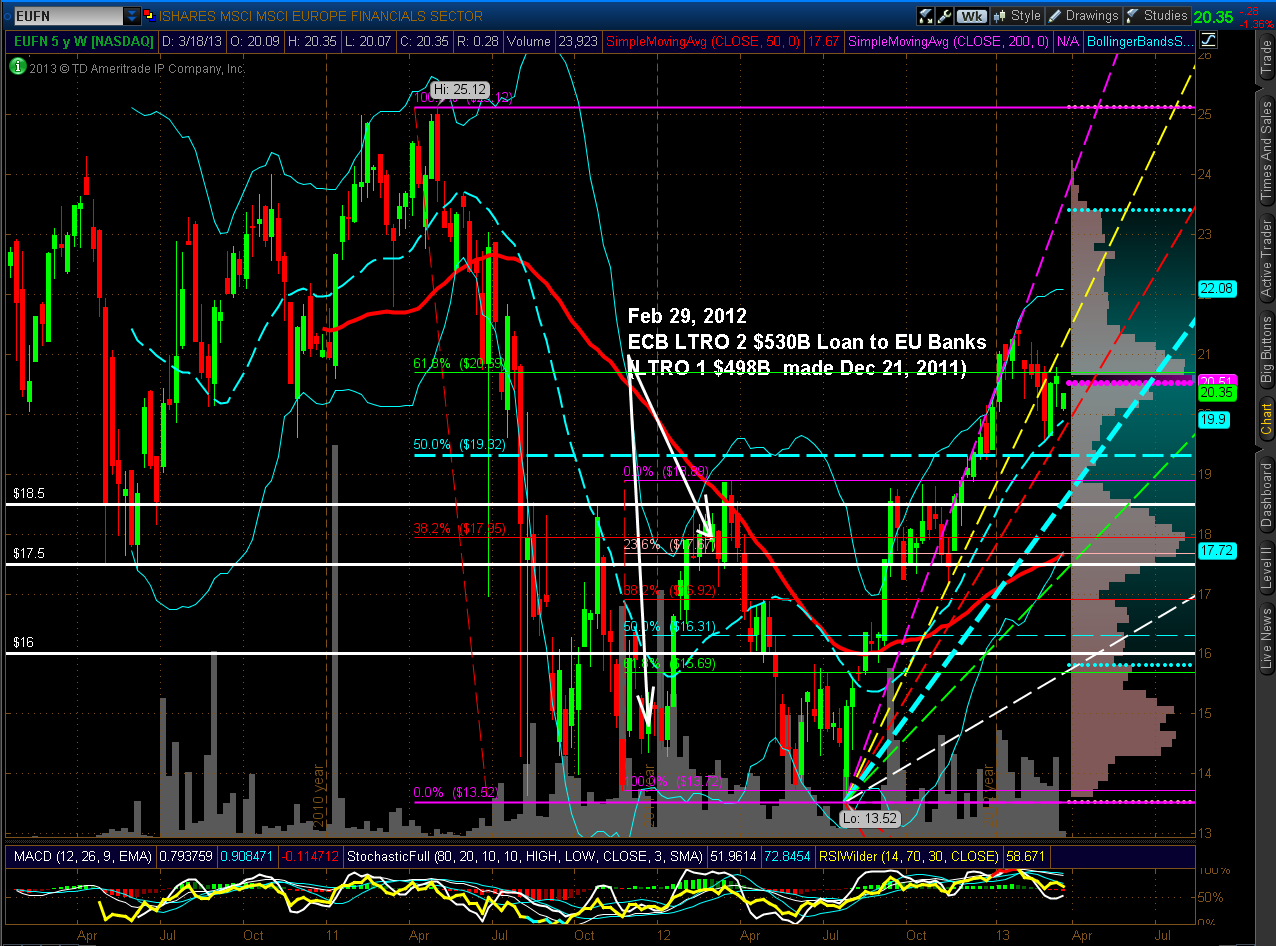
Task: Click the BollingerBands study label
Action: pyautogui.click(x=1141, y=42)
